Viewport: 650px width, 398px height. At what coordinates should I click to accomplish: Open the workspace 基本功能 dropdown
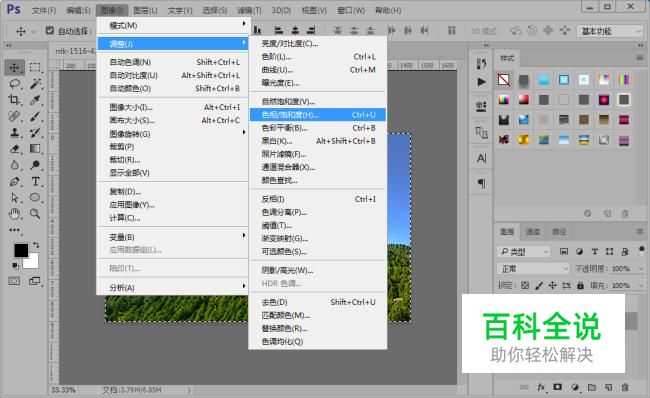coord(609,31)
